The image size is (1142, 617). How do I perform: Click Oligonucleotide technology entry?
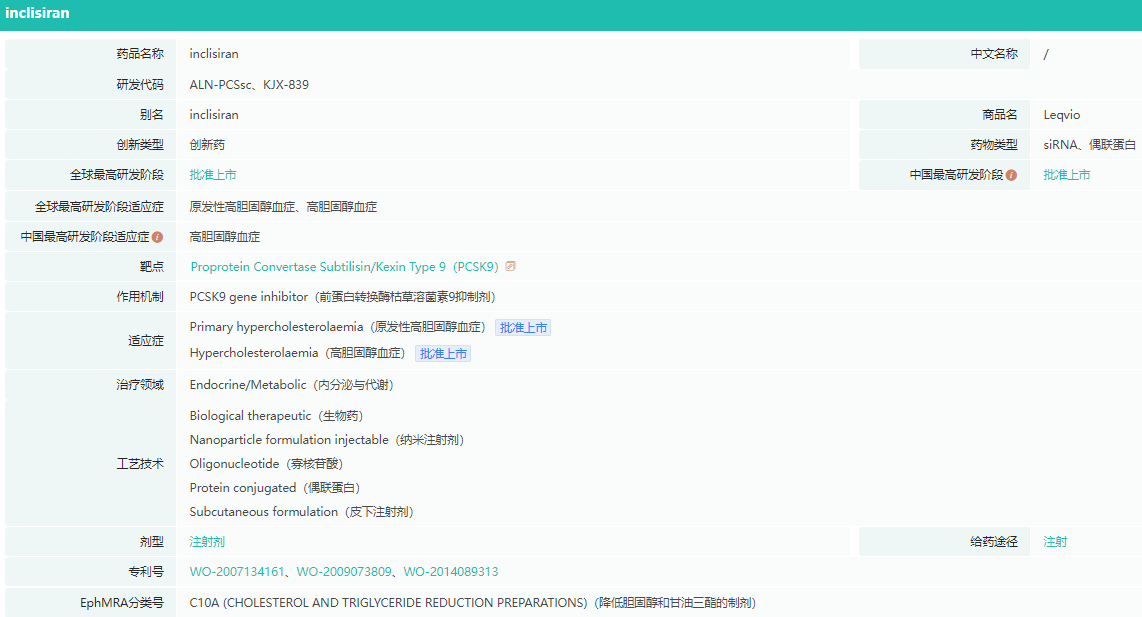click(266, 464)
